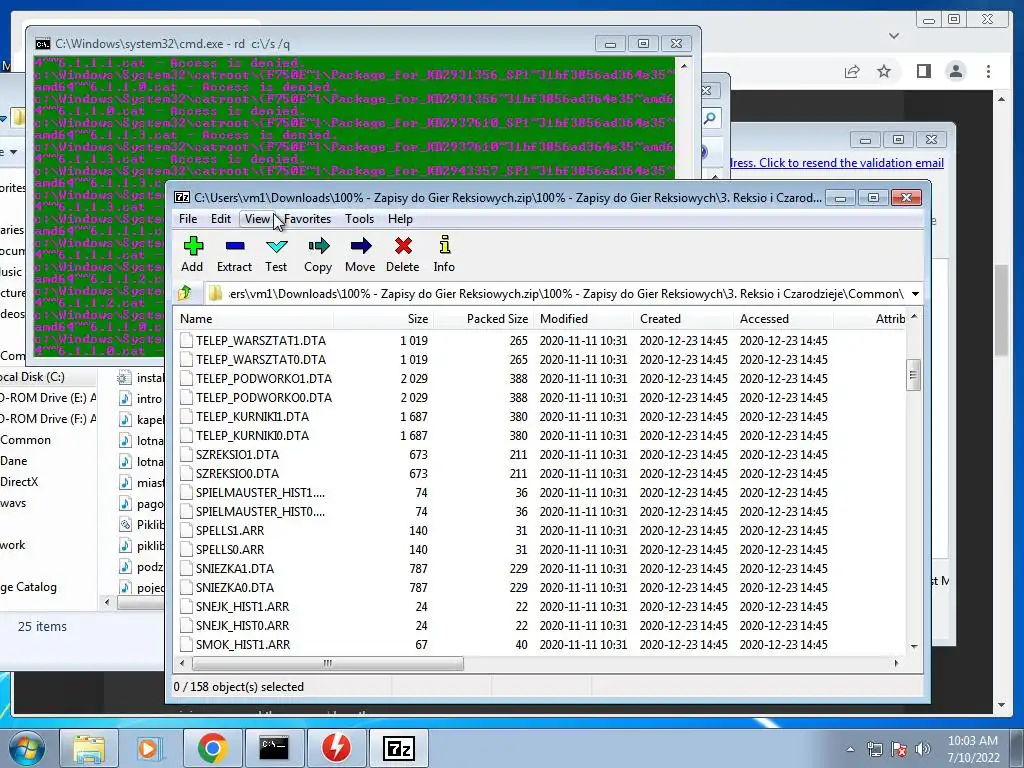
Task: Click the 7-Zip horizontal scrollbar thumb
Action: pos(328,664)
